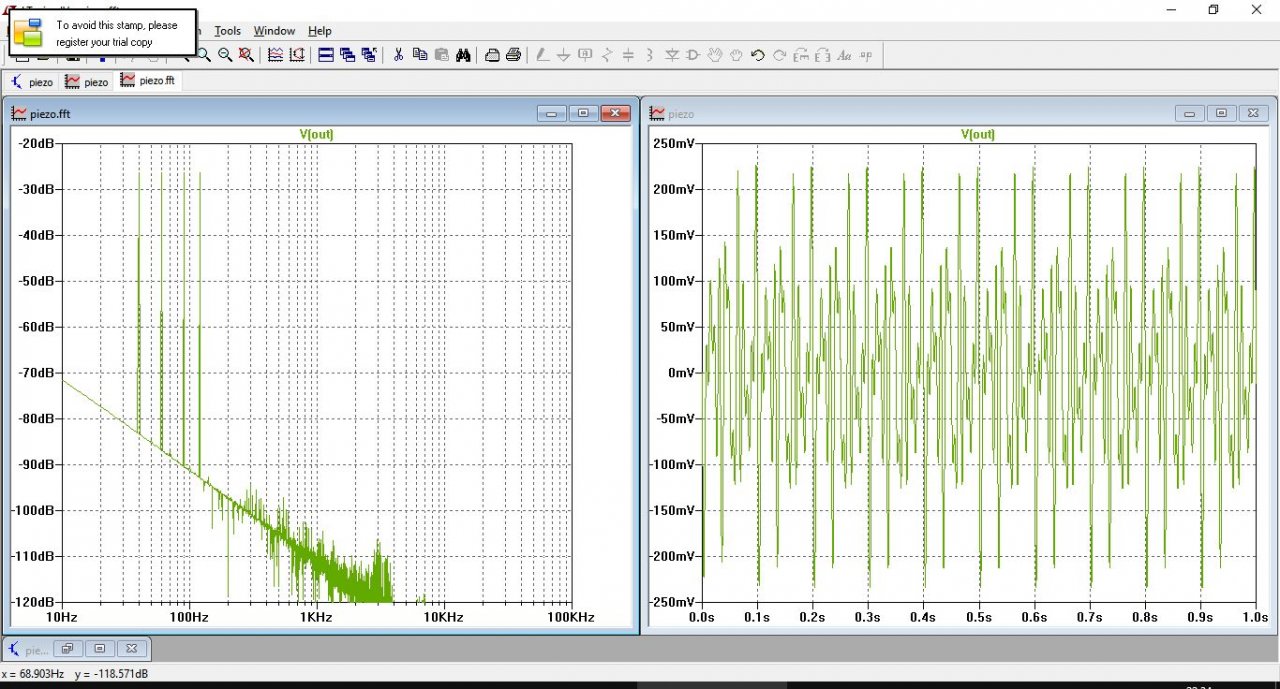Click the Copy toolbar icon
1280x689 pixels.
click(420, 55)
